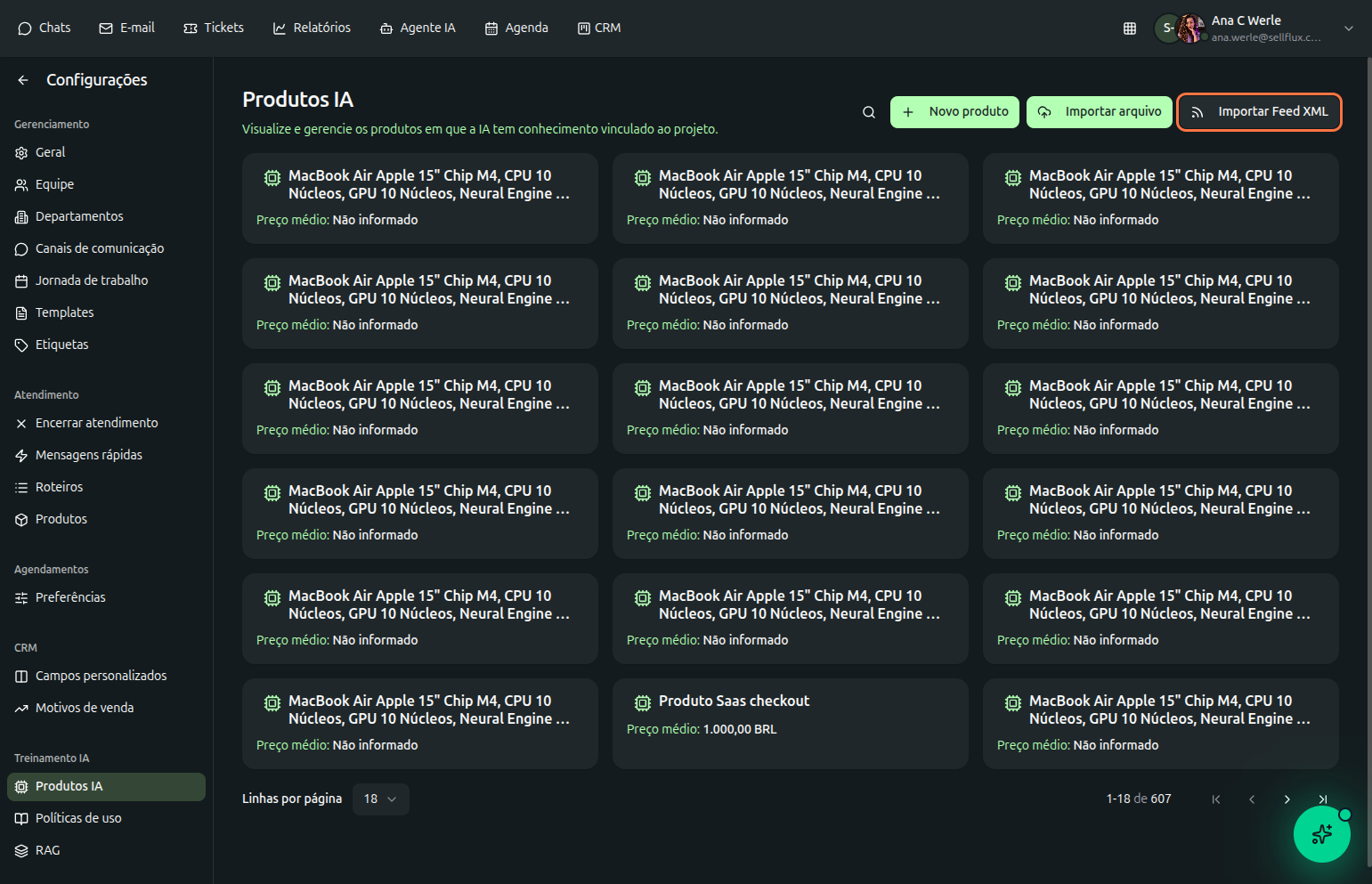Screen dimensions: 1372x884
Task: Click the search magnifier icon
Action: (868, 112)
